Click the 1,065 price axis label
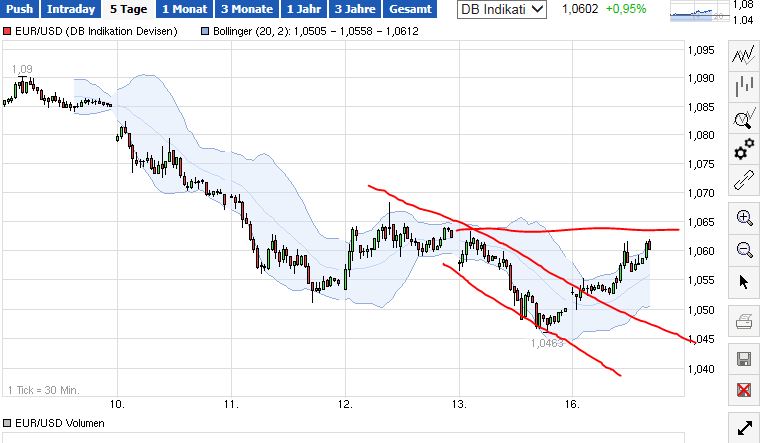Image resolution: width=760 pixels, height=443 pixels. (x=701, y=222)
